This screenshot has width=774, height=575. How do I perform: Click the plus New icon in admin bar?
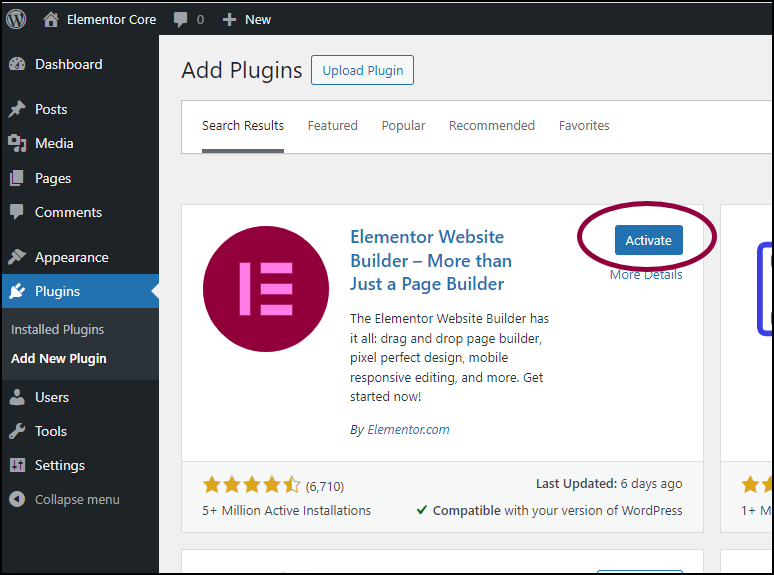(x=229, y=19)
